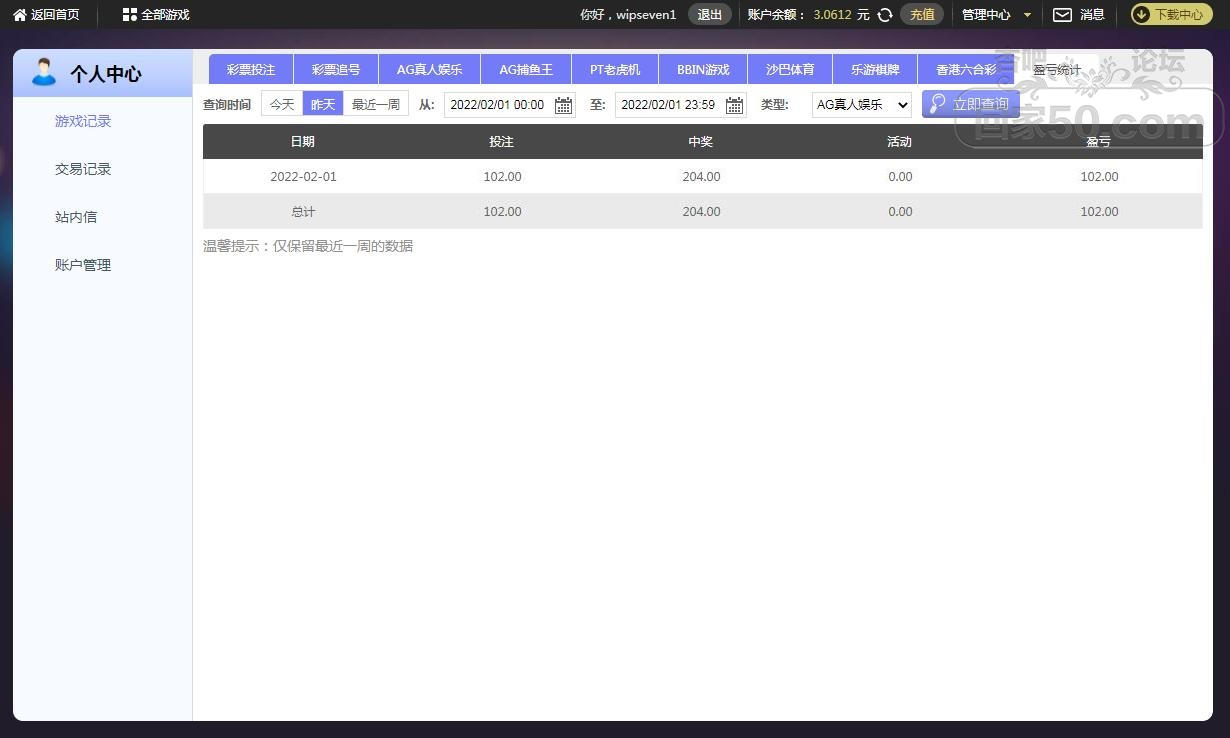This screenshot has width=1230, height=738.
Task: Log out using the 退出 button
Action: click(x=709, y=15)
